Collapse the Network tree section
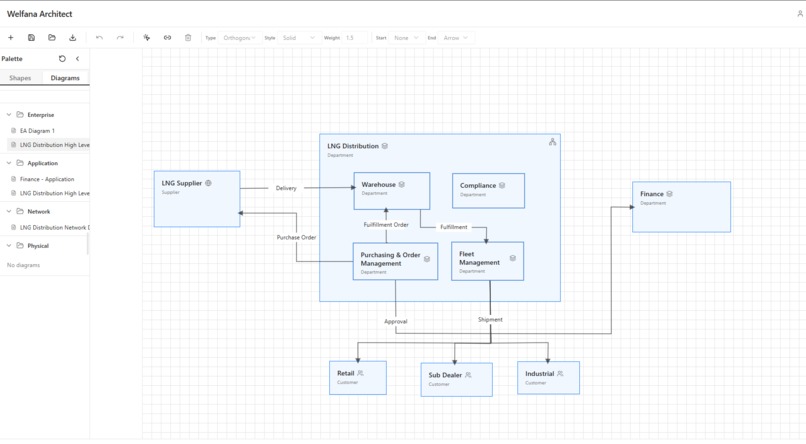 click(9, 211)
